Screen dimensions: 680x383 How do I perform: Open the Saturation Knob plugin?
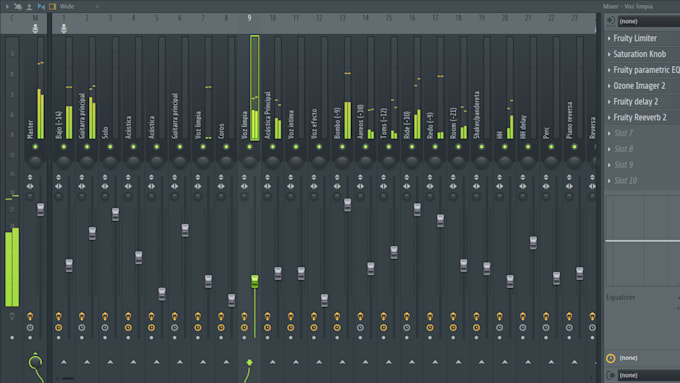[640, 54]
